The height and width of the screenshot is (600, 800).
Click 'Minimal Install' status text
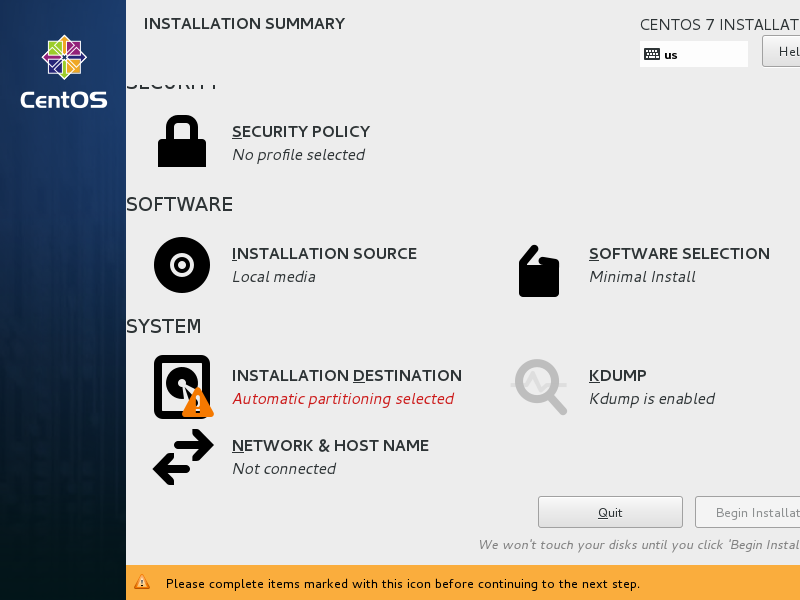coord(642,277)
